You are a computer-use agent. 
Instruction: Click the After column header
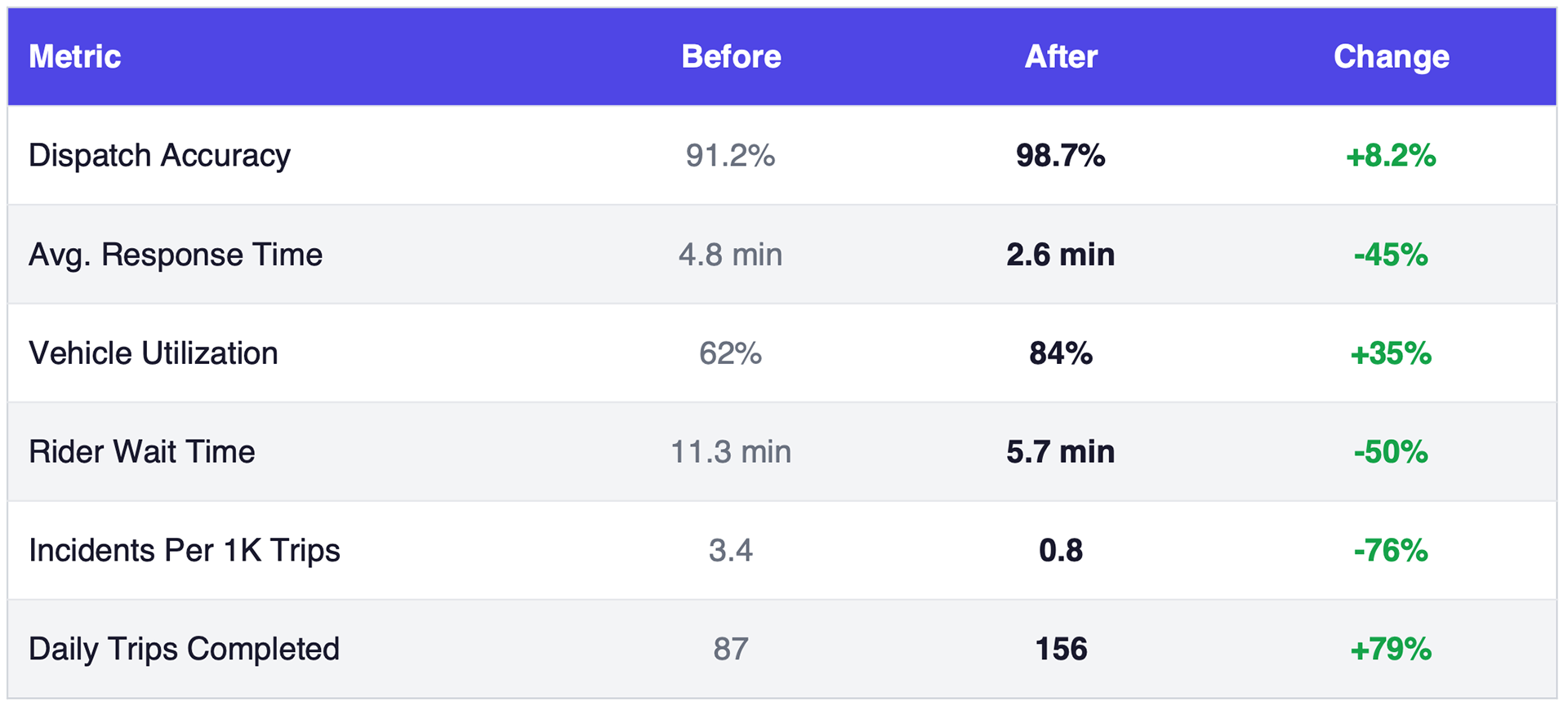1061,57
